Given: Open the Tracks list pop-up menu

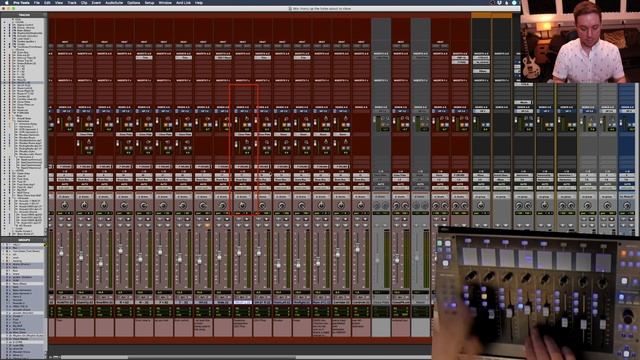Looking at the screenshot, I should [44, 15].
